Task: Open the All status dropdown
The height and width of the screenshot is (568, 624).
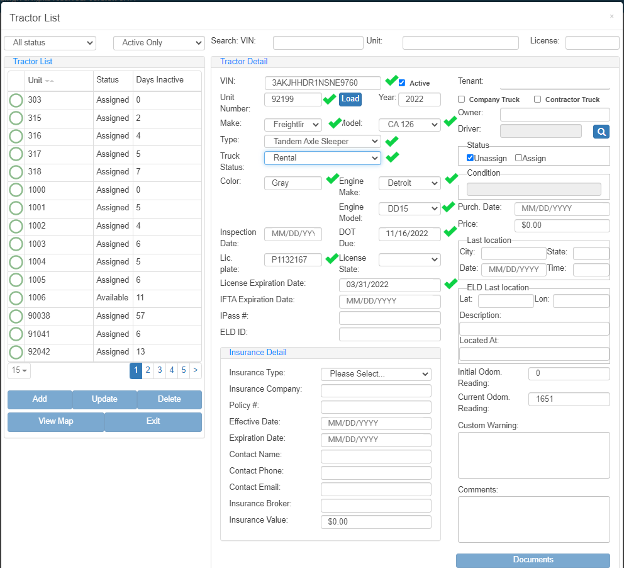Action: pyautogui.click(x=50, y=43)
